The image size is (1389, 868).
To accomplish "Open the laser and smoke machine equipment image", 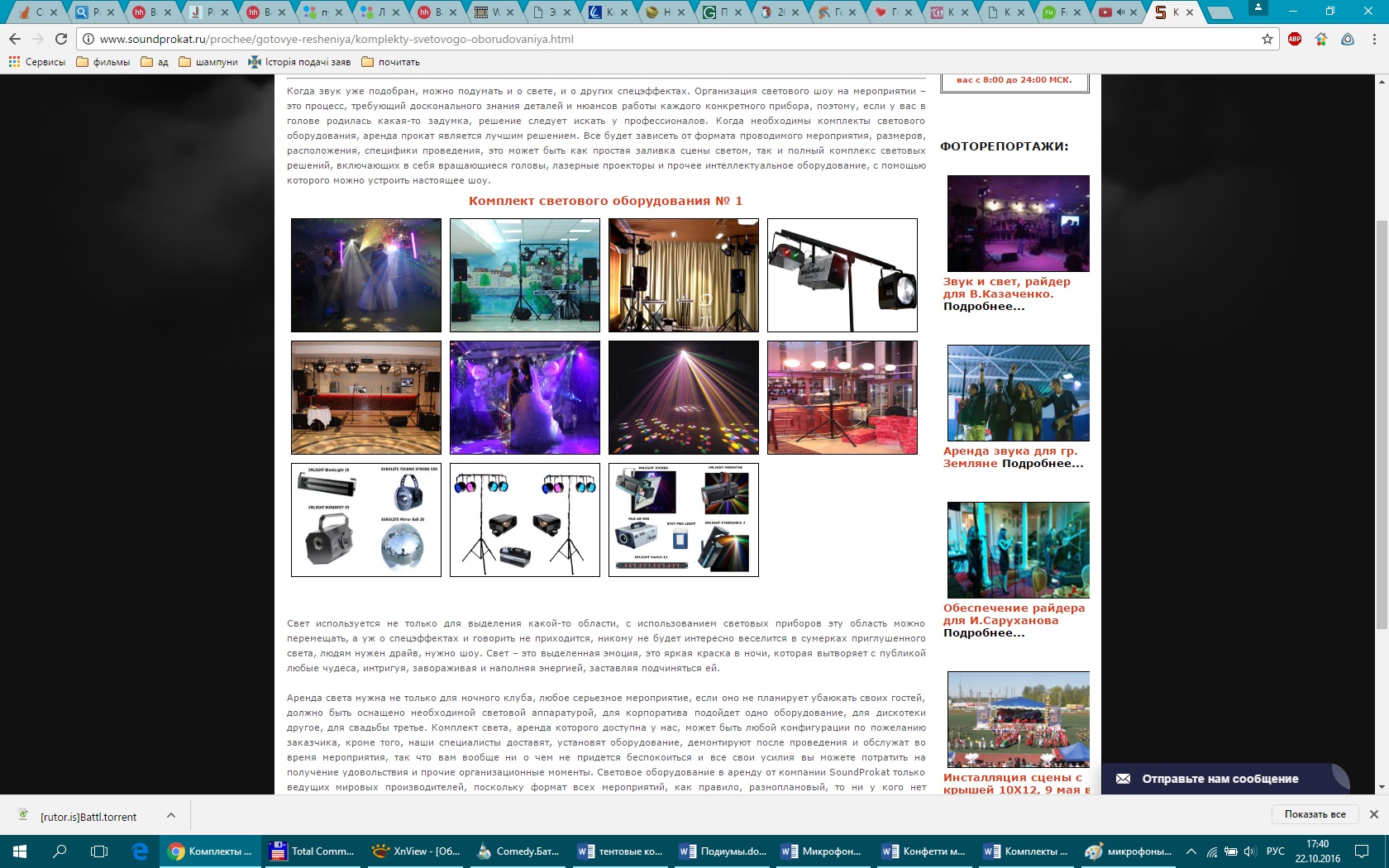I will tap(684, 520).
